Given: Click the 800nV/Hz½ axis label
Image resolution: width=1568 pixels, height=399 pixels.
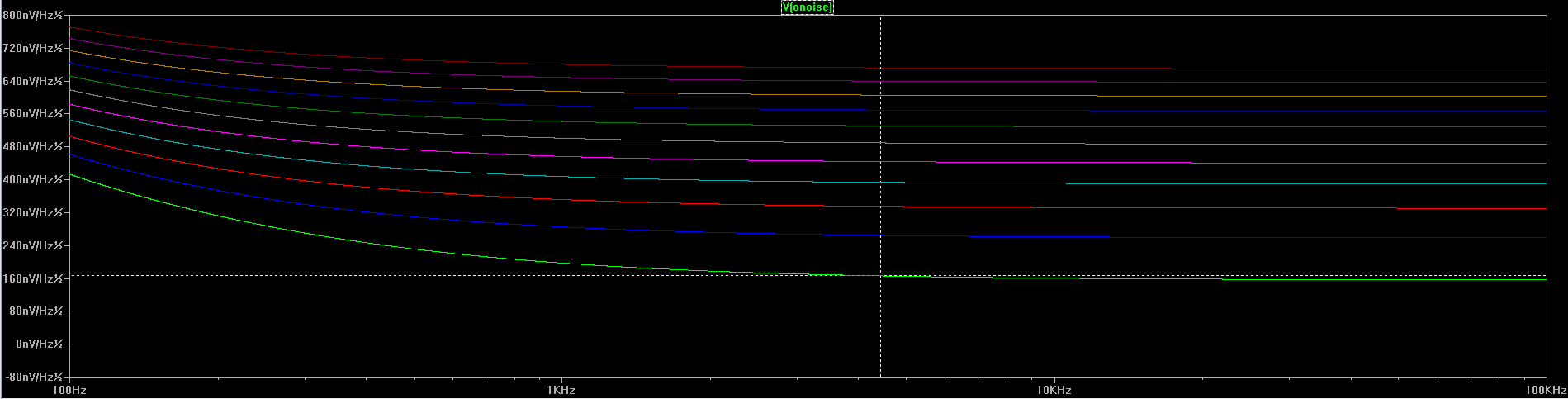Looking at the screenshot, I should (x=31, y=16).
